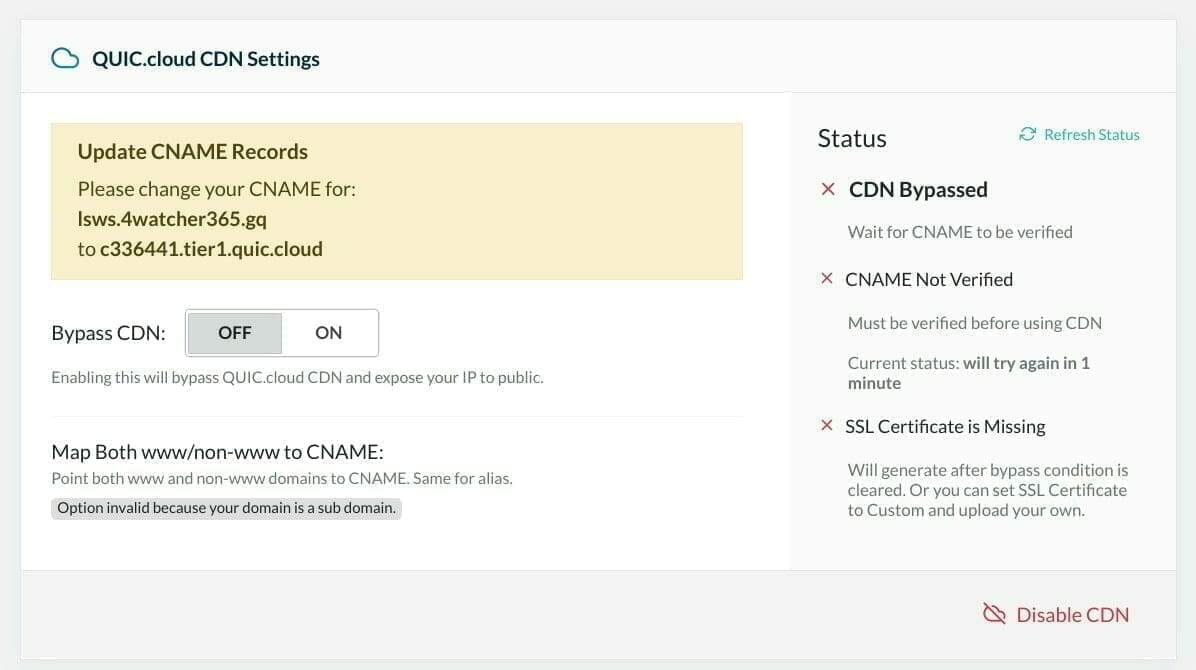
Task: Click the SSL Certificate is Missing label
Action: [945, 427]
